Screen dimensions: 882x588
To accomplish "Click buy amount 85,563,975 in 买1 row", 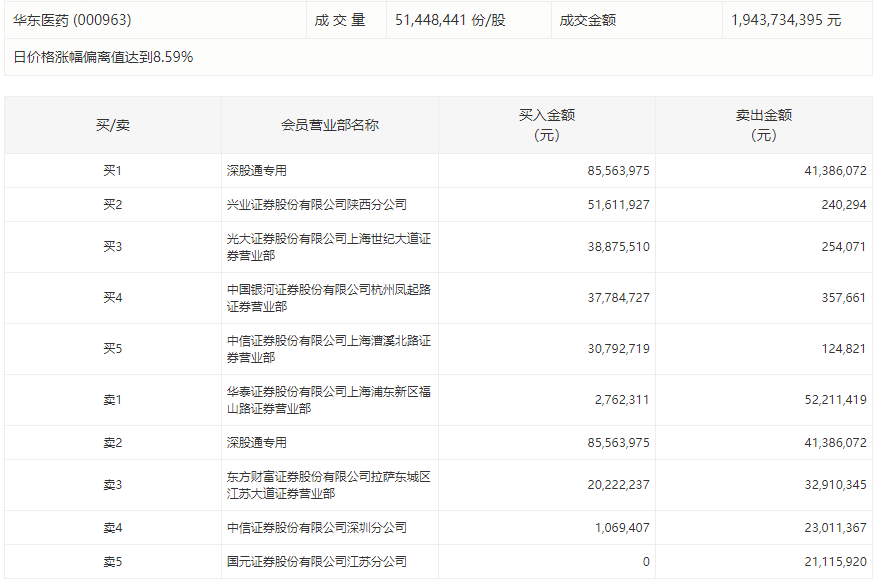I will pos(618,170).
